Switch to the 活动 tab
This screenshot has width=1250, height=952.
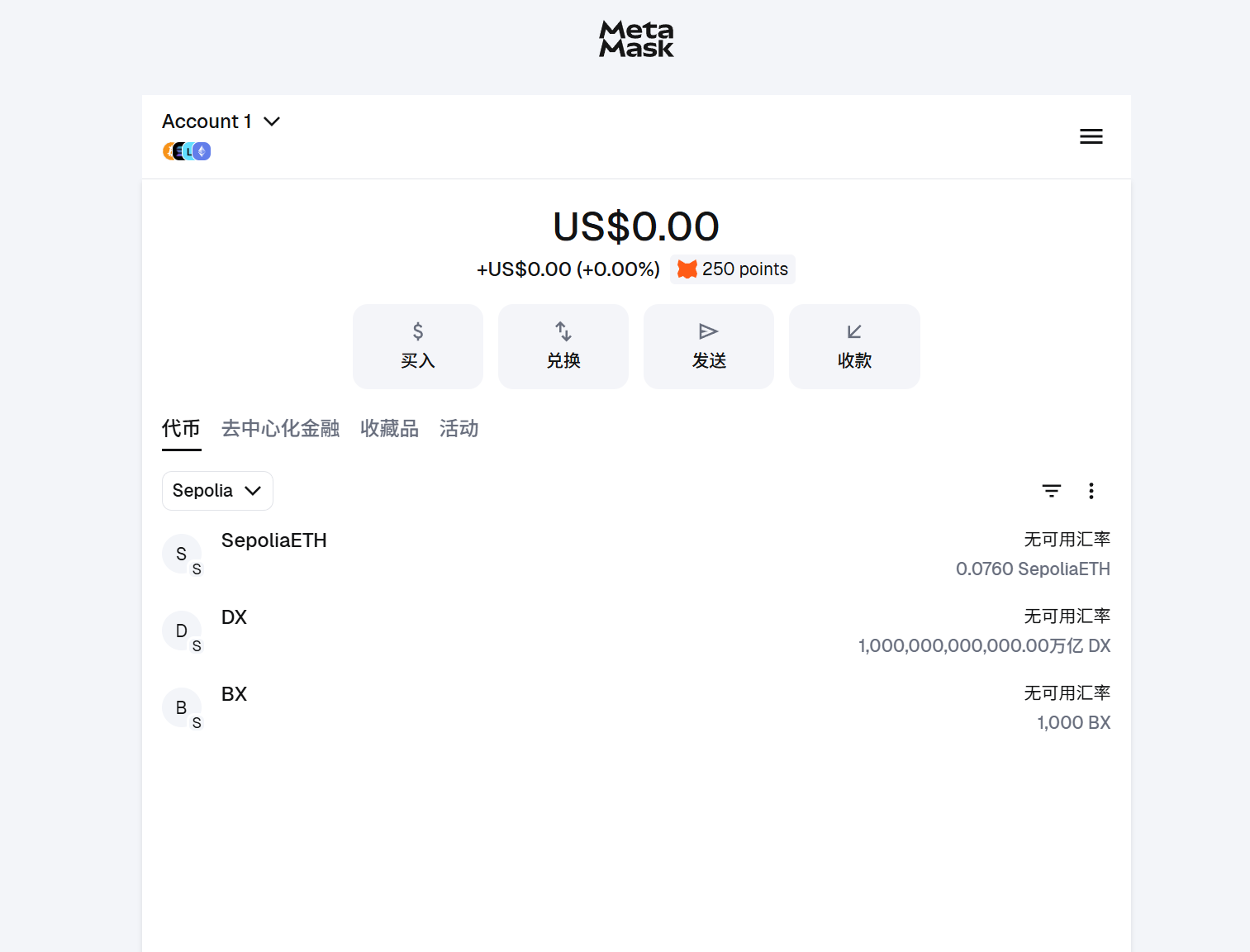point(459,428)
